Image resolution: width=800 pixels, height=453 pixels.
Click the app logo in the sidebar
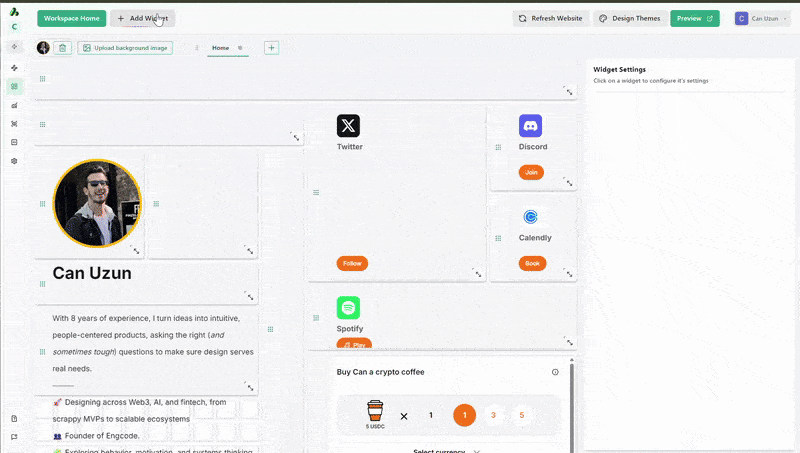click(14, 12)
